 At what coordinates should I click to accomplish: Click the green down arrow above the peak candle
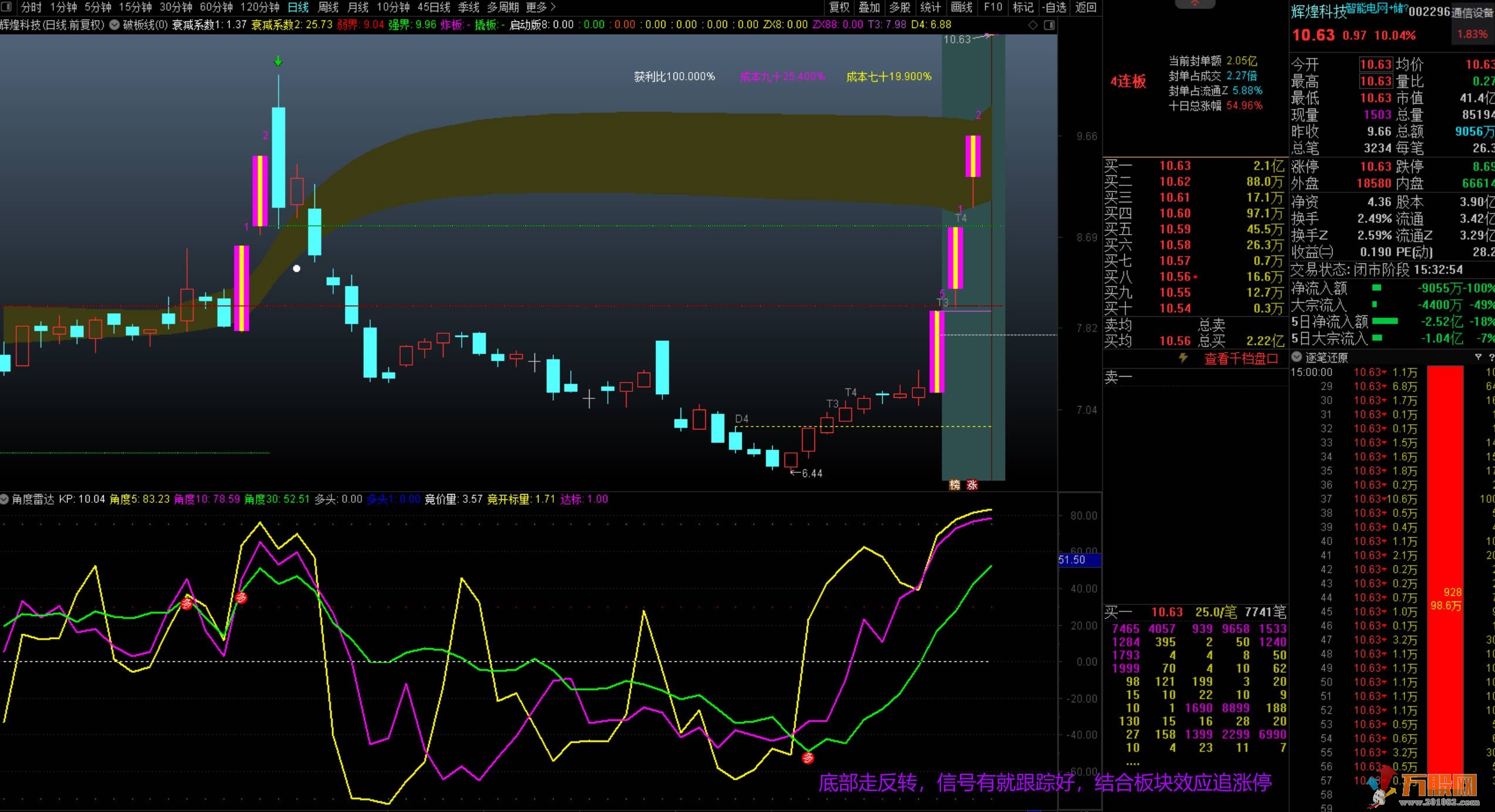point(279,61)
